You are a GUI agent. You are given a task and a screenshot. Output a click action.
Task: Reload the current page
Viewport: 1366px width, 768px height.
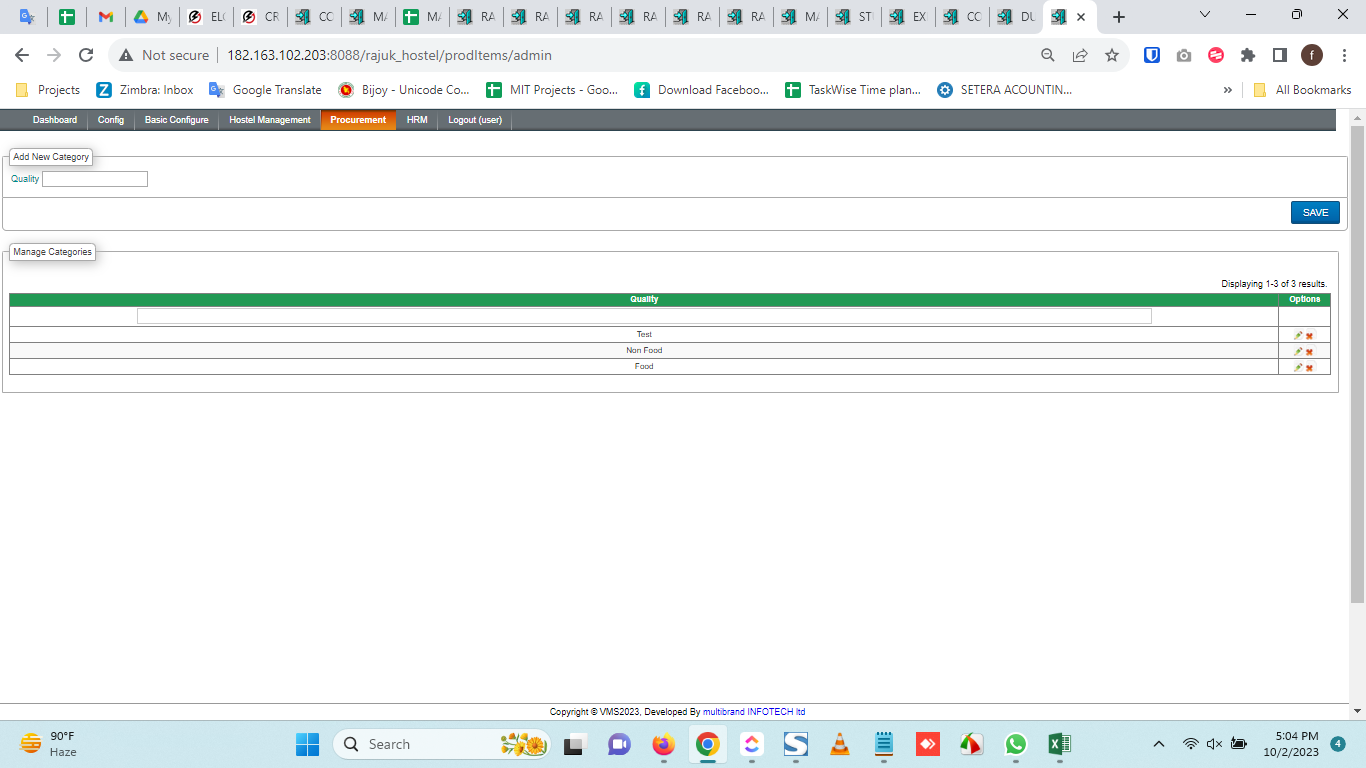[86, 55]
